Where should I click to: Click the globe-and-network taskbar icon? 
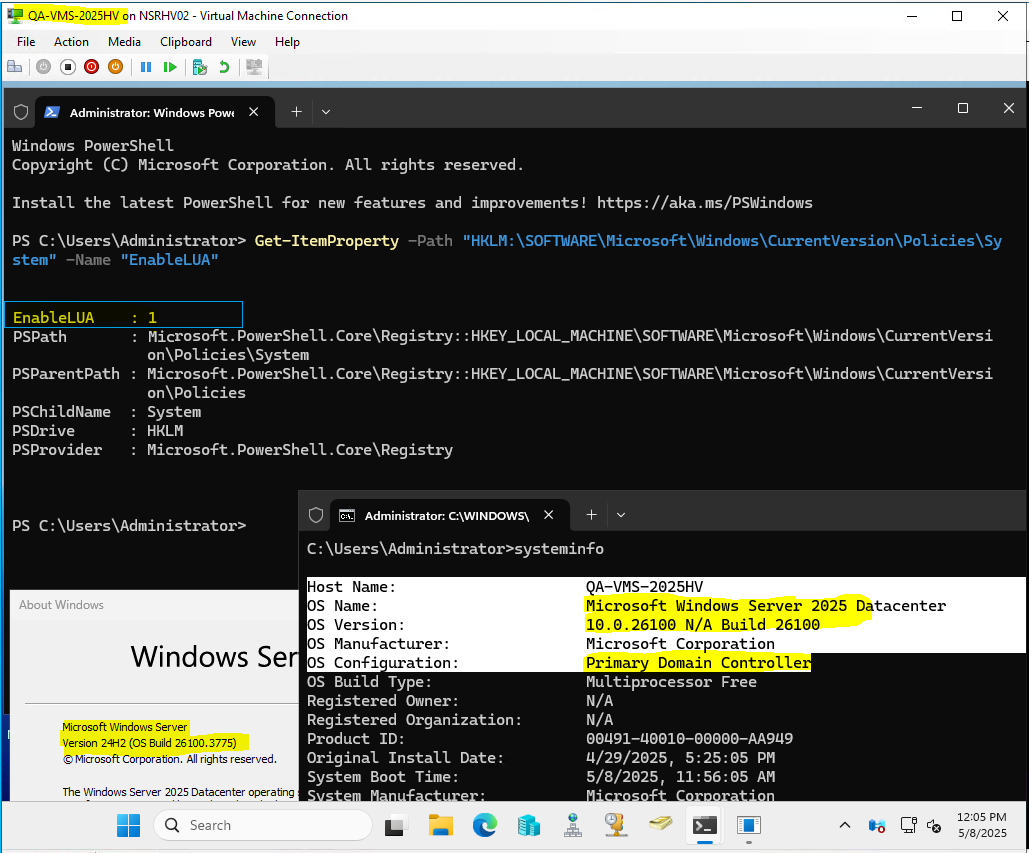coord(573,825)
